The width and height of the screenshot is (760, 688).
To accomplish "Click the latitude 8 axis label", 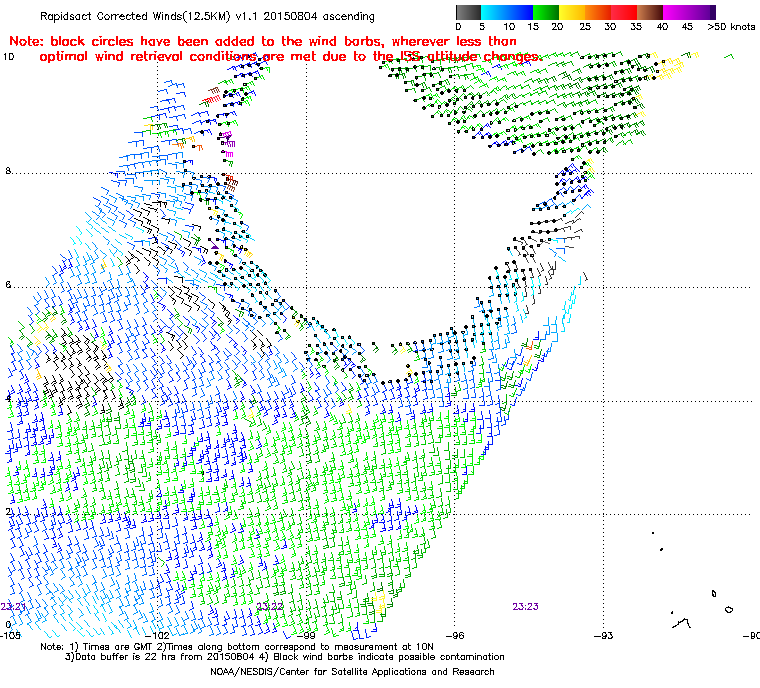I will (8, 171).
